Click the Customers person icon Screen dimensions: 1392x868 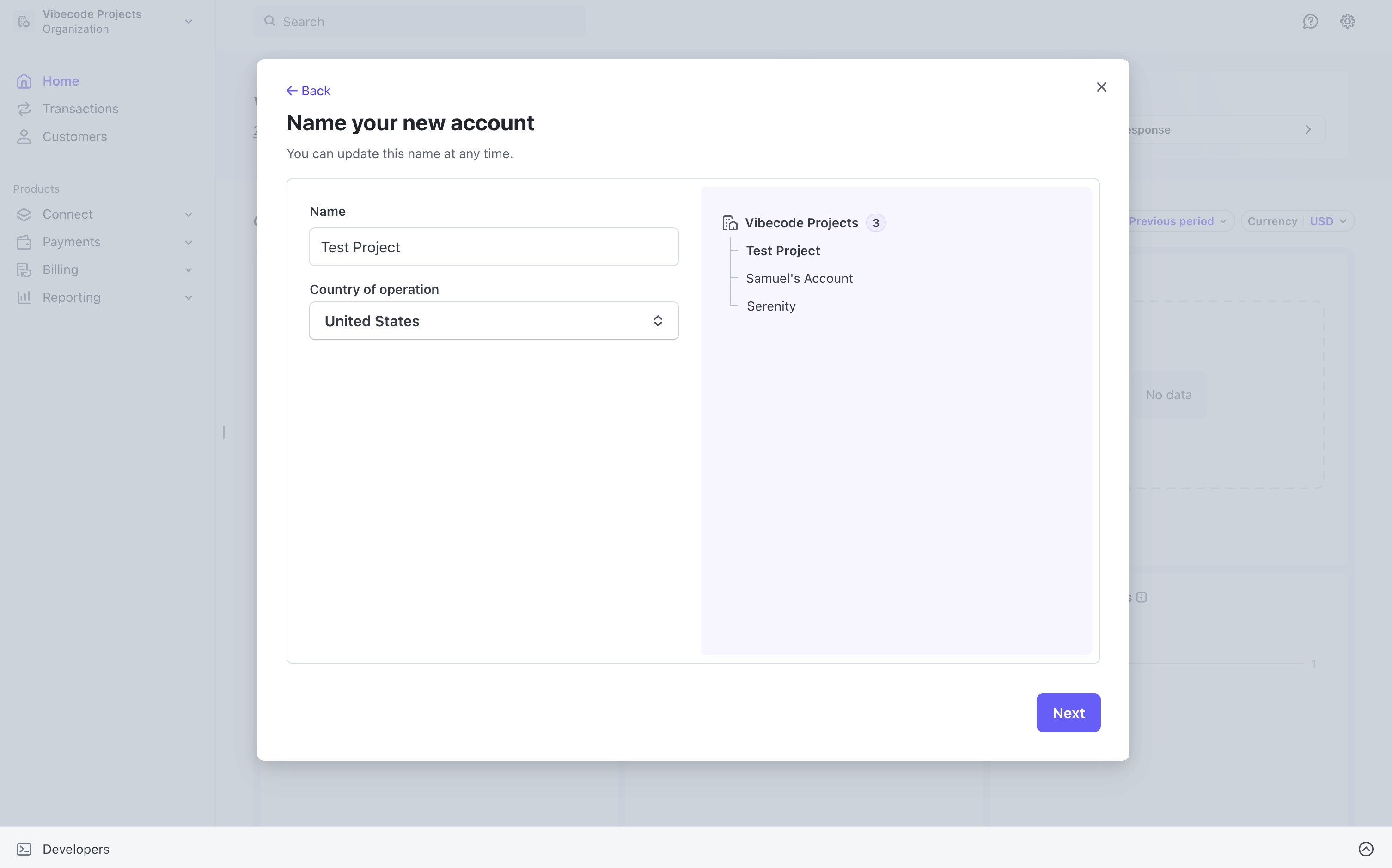pyautogui.click(x=24, y=137)
